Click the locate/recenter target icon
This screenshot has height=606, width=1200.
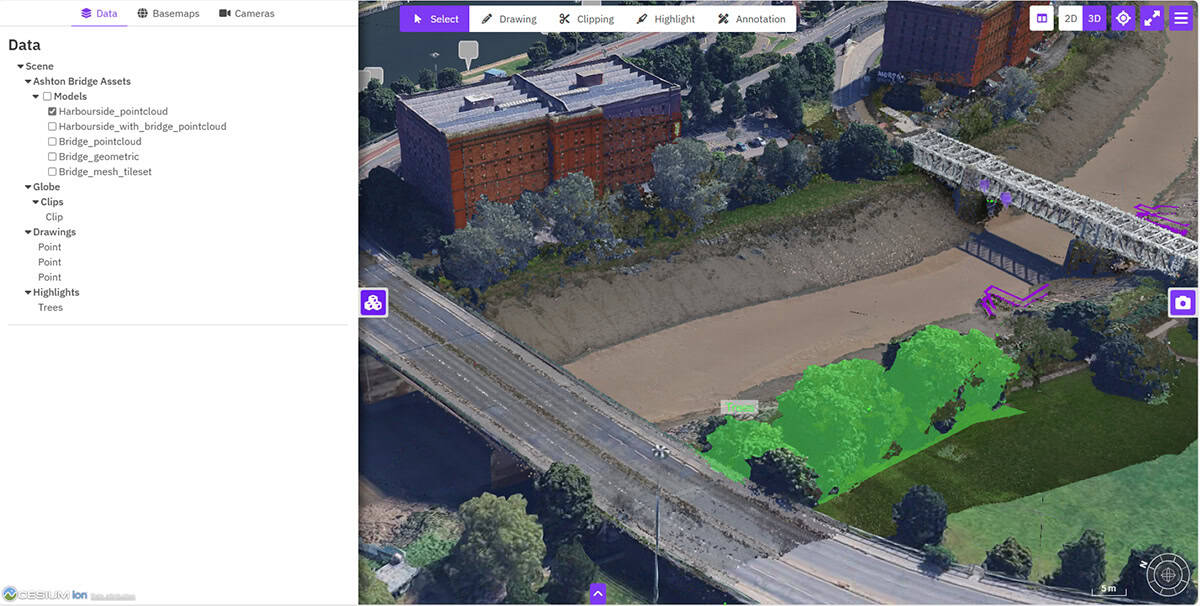[x=1123, y=18]
